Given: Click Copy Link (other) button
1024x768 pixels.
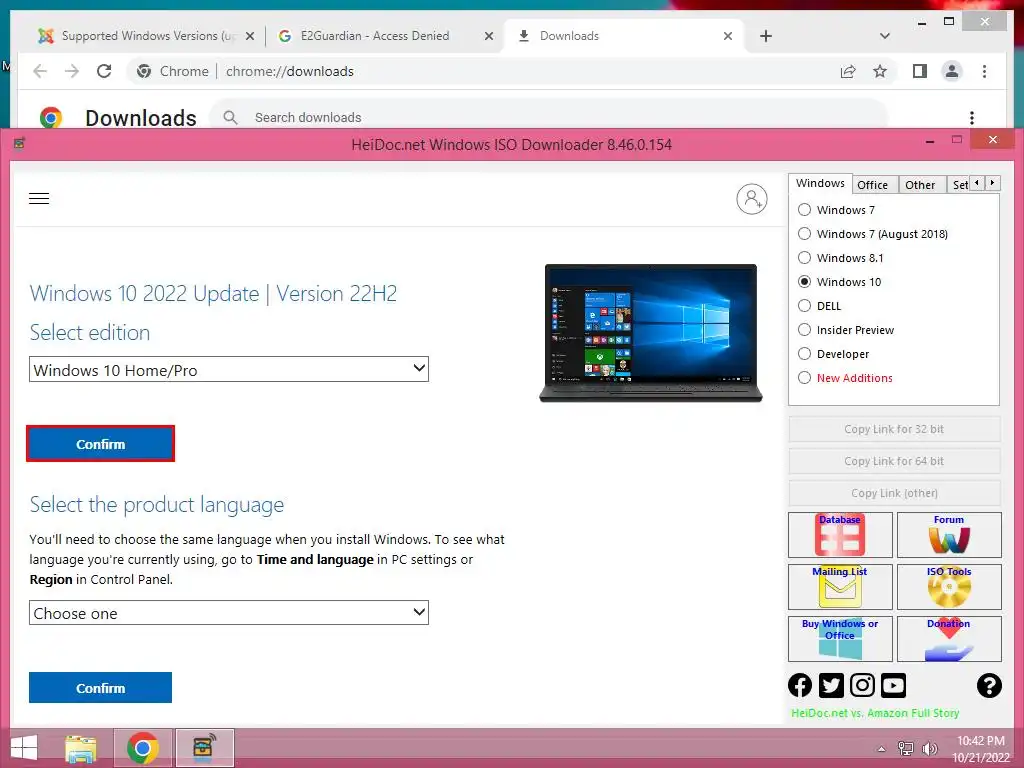Looking at the screenshot, I should coord(894,493).
